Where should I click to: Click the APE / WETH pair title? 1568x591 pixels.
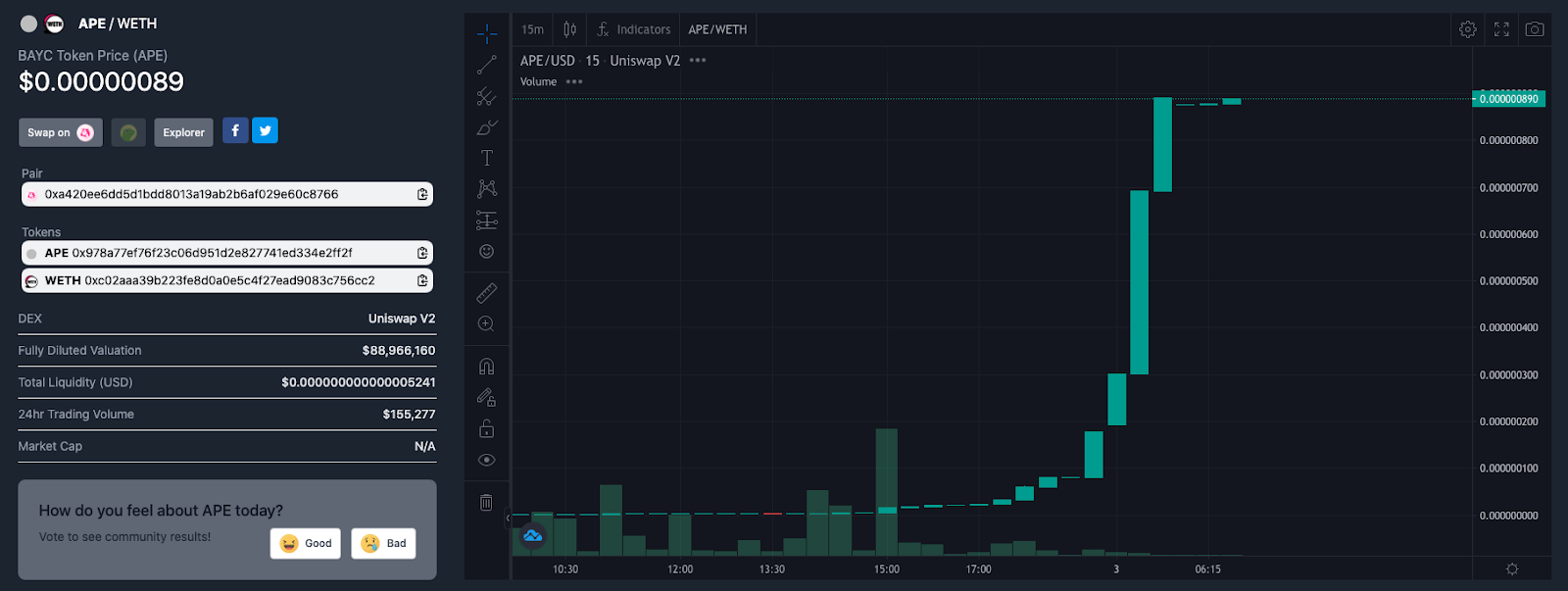118,24
